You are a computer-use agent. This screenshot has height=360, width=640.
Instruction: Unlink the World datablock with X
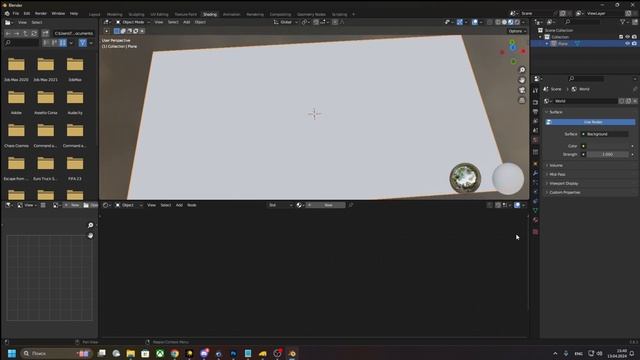[x=635, y=101]
